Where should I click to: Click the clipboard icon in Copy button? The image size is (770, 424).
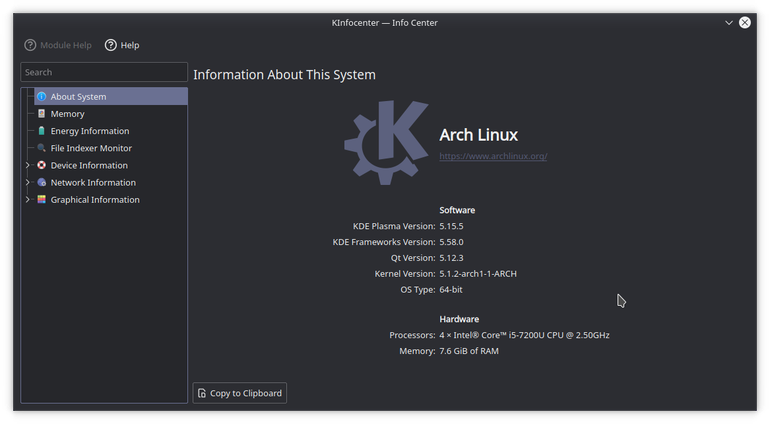[x=202, y=393]
